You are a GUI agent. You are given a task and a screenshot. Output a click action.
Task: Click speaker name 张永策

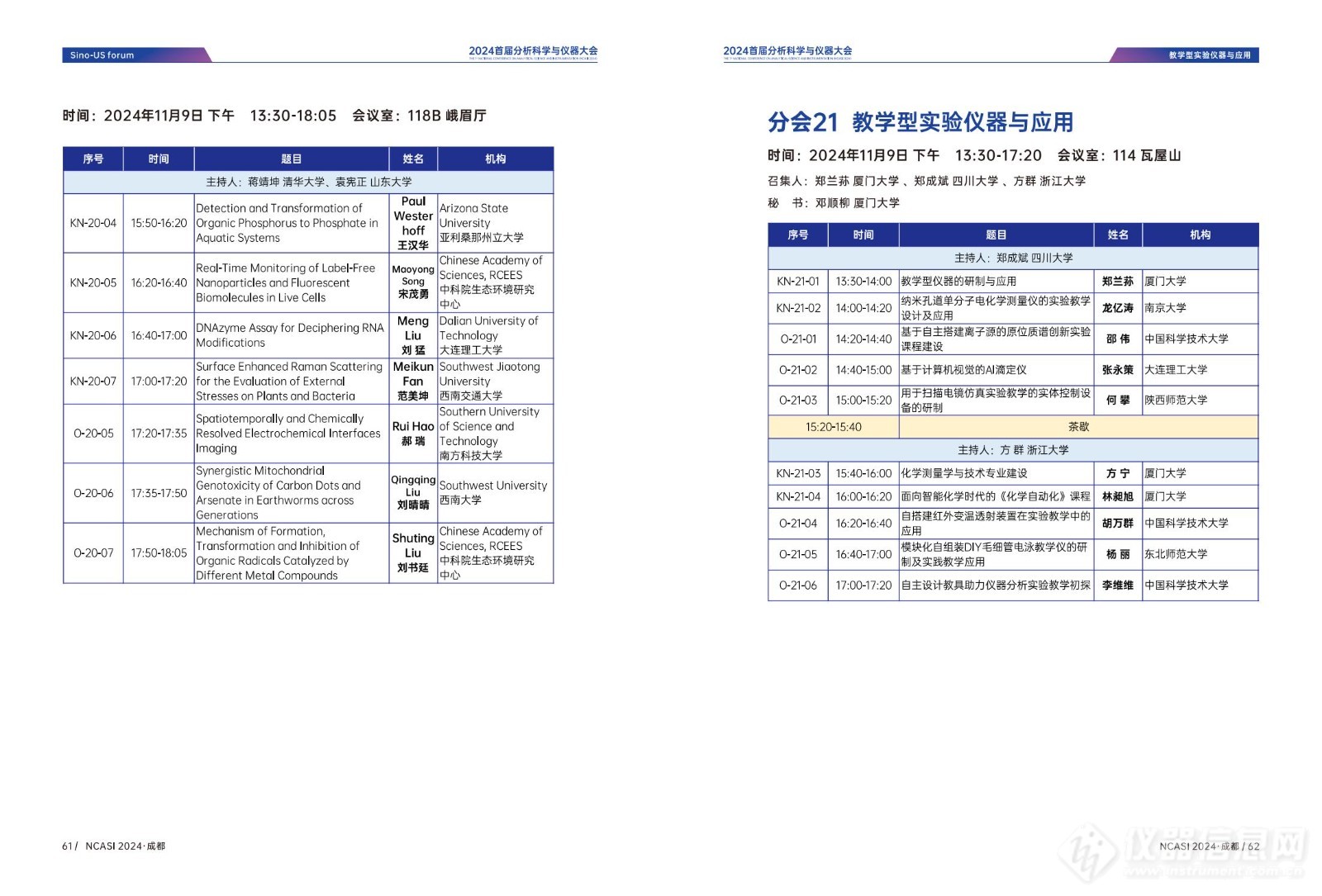click(x=1118, y=370)
